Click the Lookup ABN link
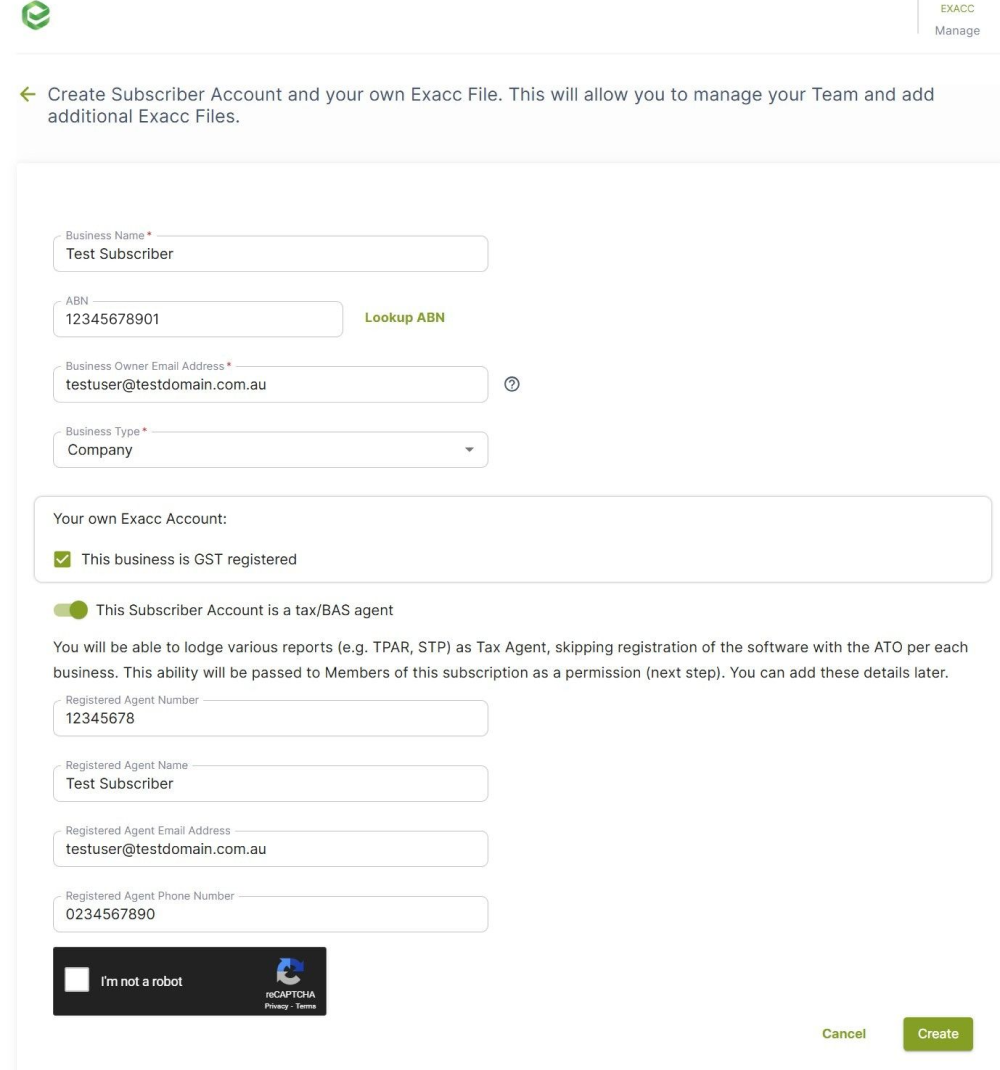Image resolution: width=1000 pixels, height=1070 pixels. (405, 317)
